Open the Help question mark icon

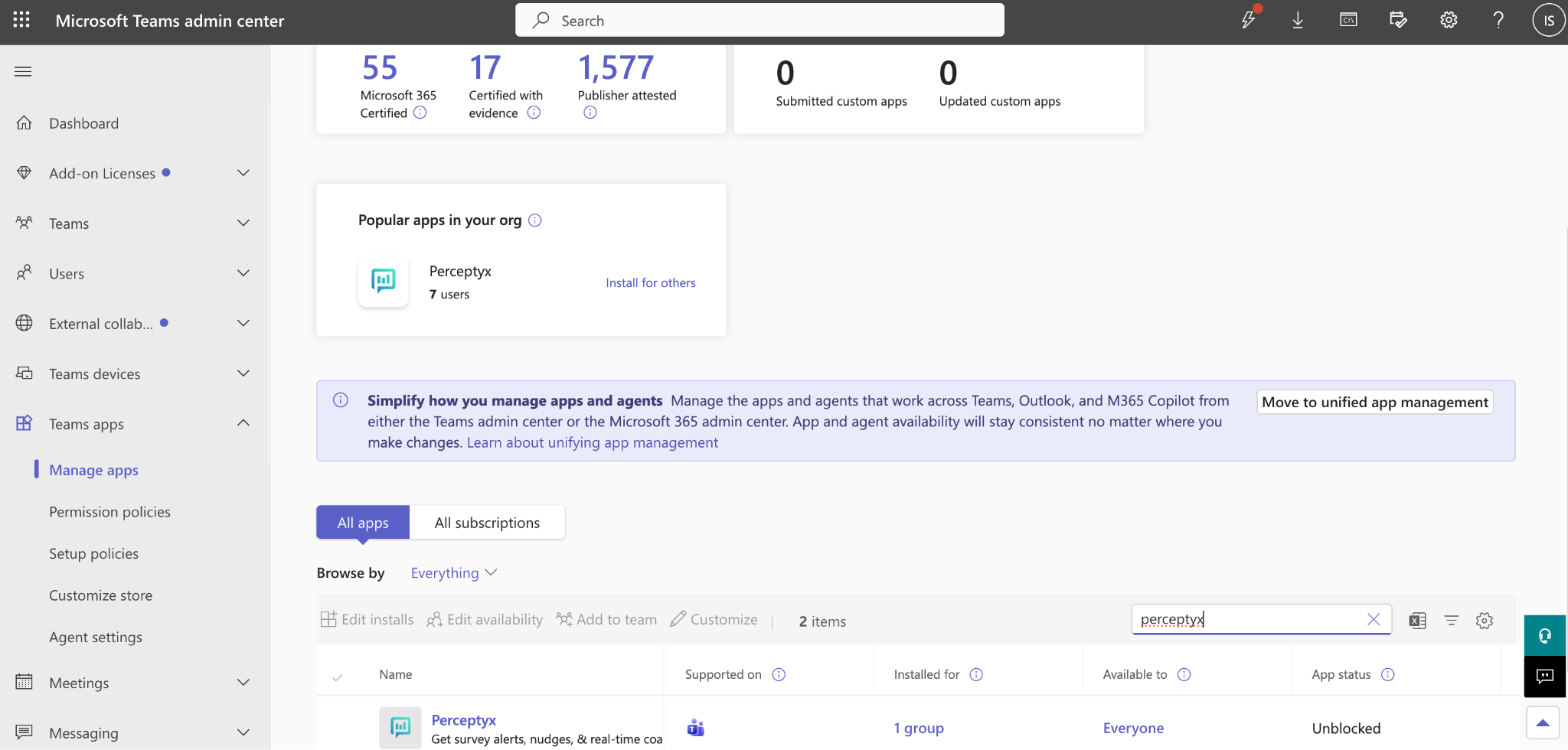tap(1498, 20)
